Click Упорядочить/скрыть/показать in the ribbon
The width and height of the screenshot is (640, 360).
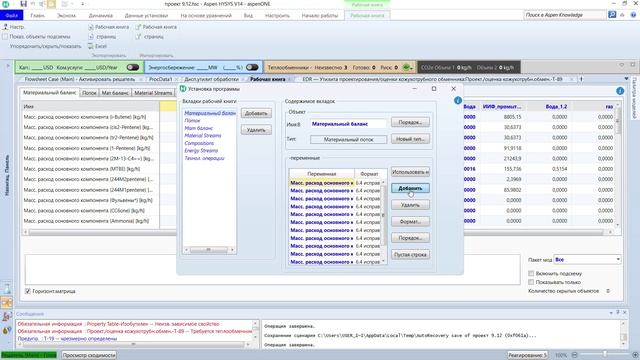tap(45, 46)
